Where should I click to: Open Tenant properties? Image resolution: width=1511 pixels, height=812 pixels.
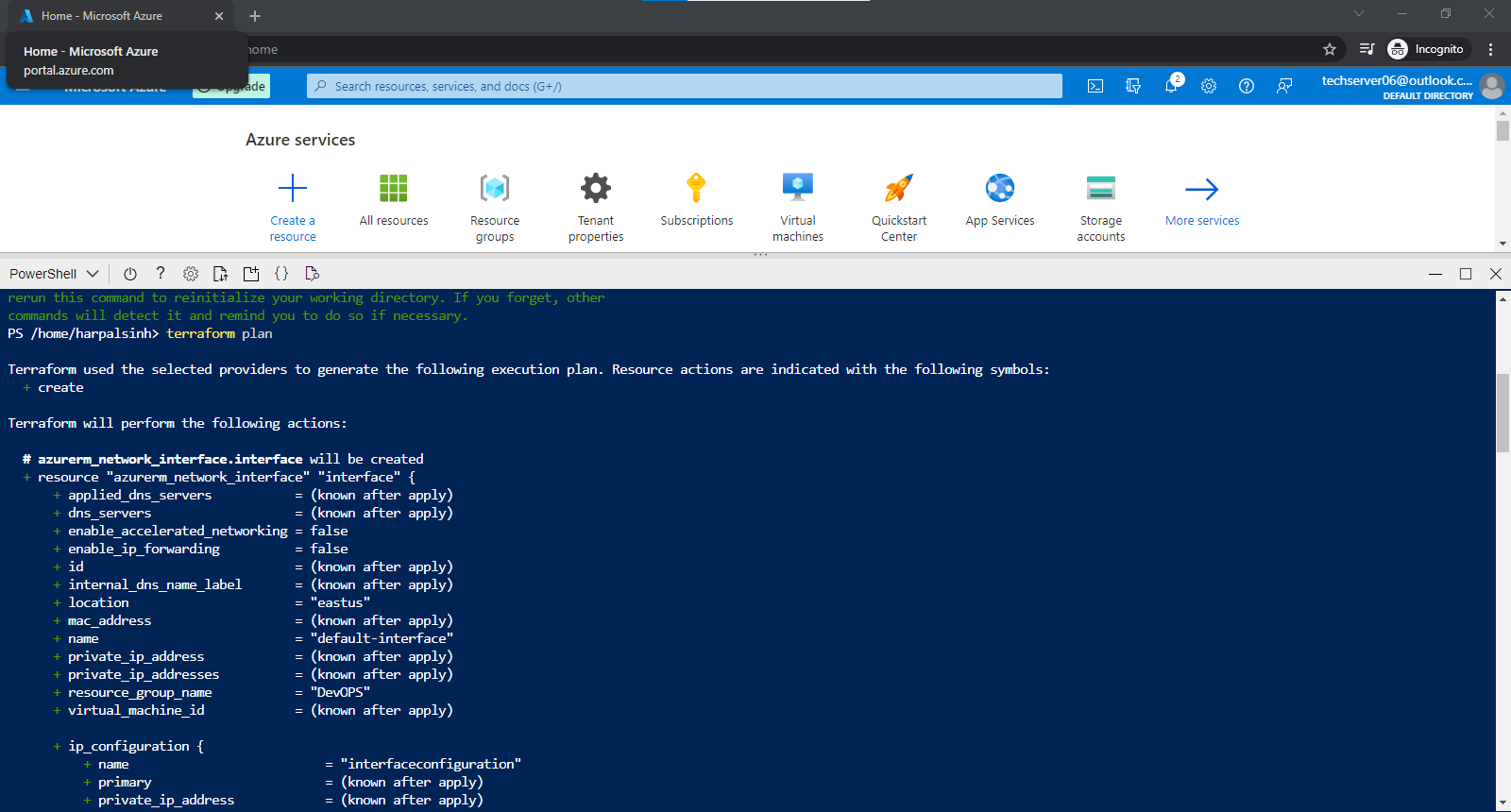(x=596, y=208)
